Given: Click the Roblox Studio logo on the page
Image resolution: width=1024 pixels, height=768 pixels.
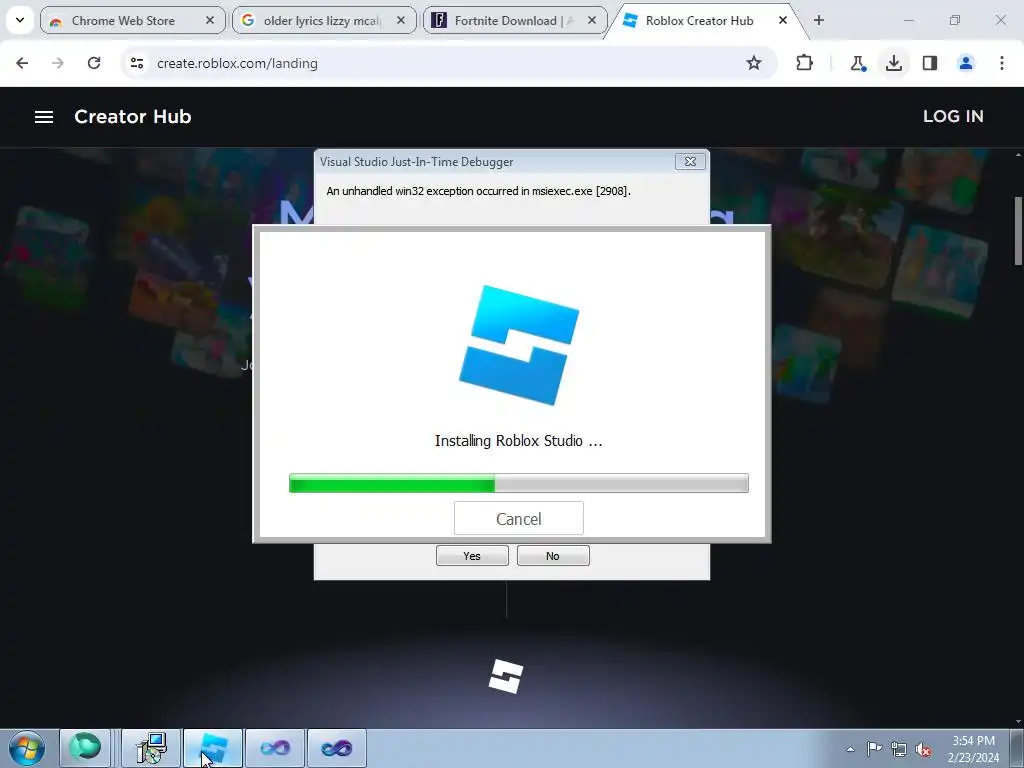Looking at the screenshot, I should [x=506, y=676].
